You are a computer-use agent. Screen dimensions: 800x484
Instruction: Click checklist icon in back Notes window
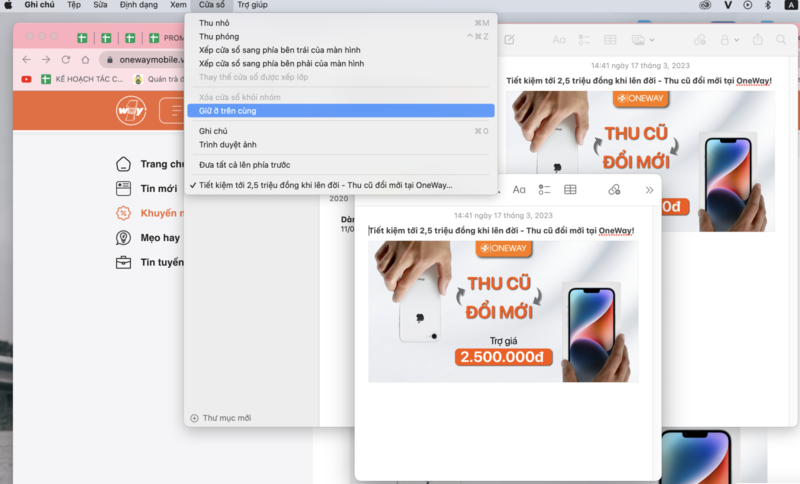pos(584,40)
